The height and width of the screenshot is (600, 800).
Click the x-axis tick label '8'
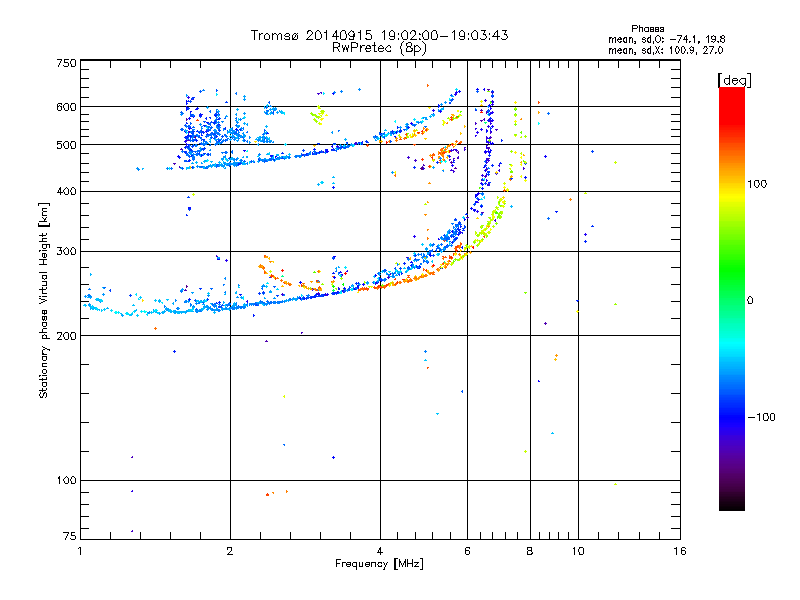530,551
